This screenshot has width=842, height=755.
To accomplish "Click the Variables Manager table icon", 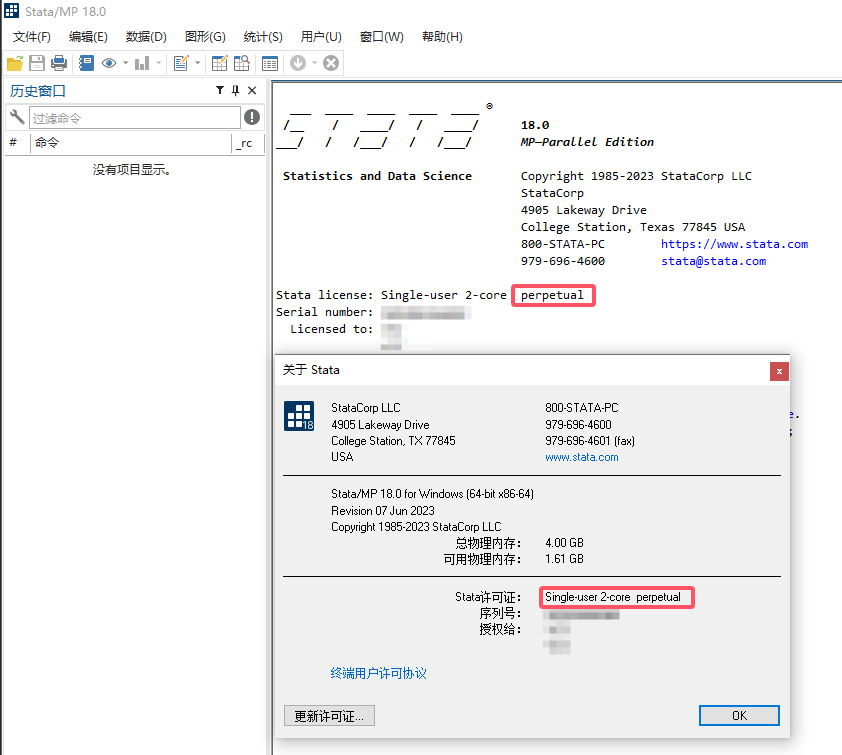I will pos(269,63).
